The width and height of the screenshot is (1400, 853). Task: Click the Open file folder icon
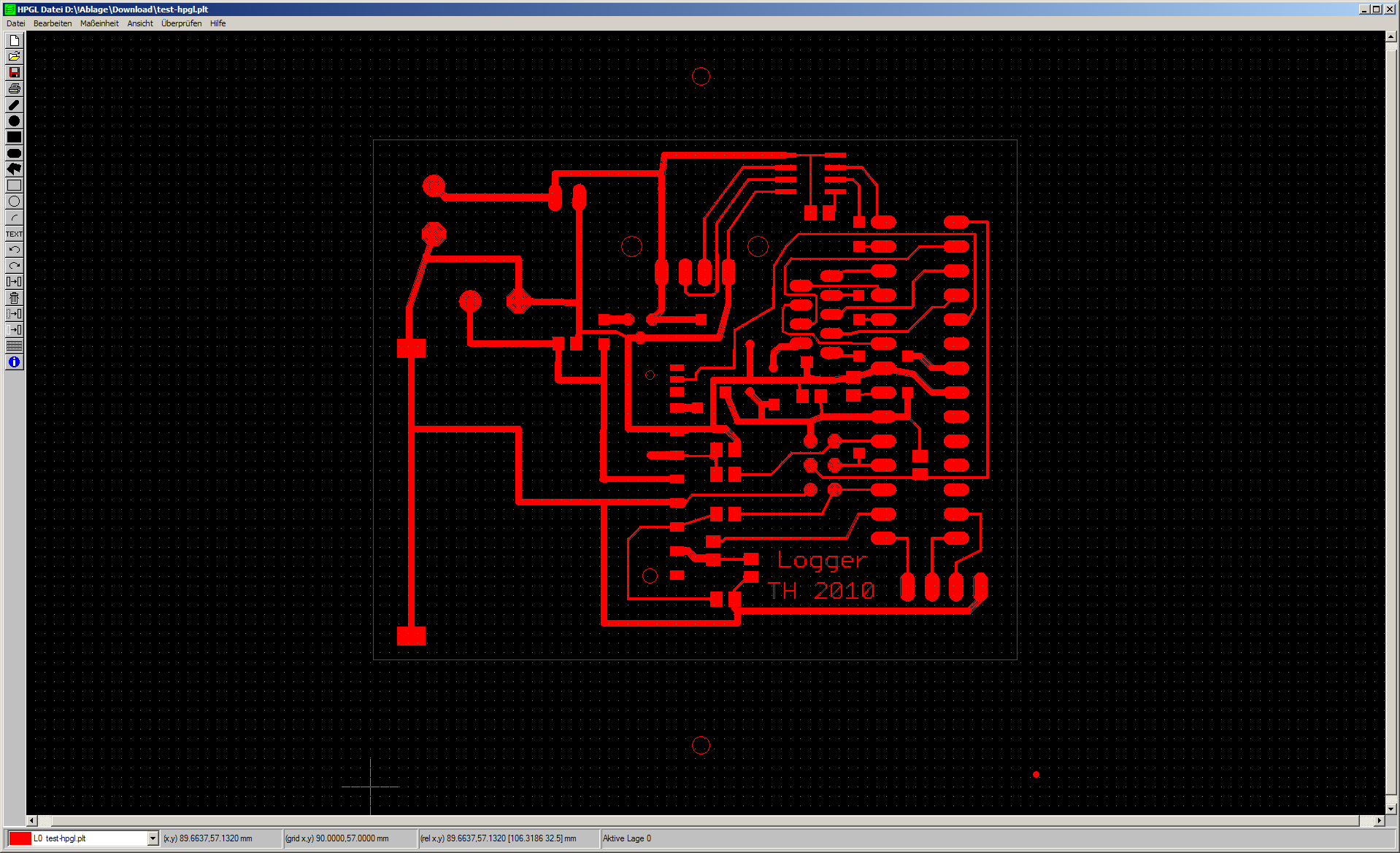pyautogui.click(x=14, y=56)
